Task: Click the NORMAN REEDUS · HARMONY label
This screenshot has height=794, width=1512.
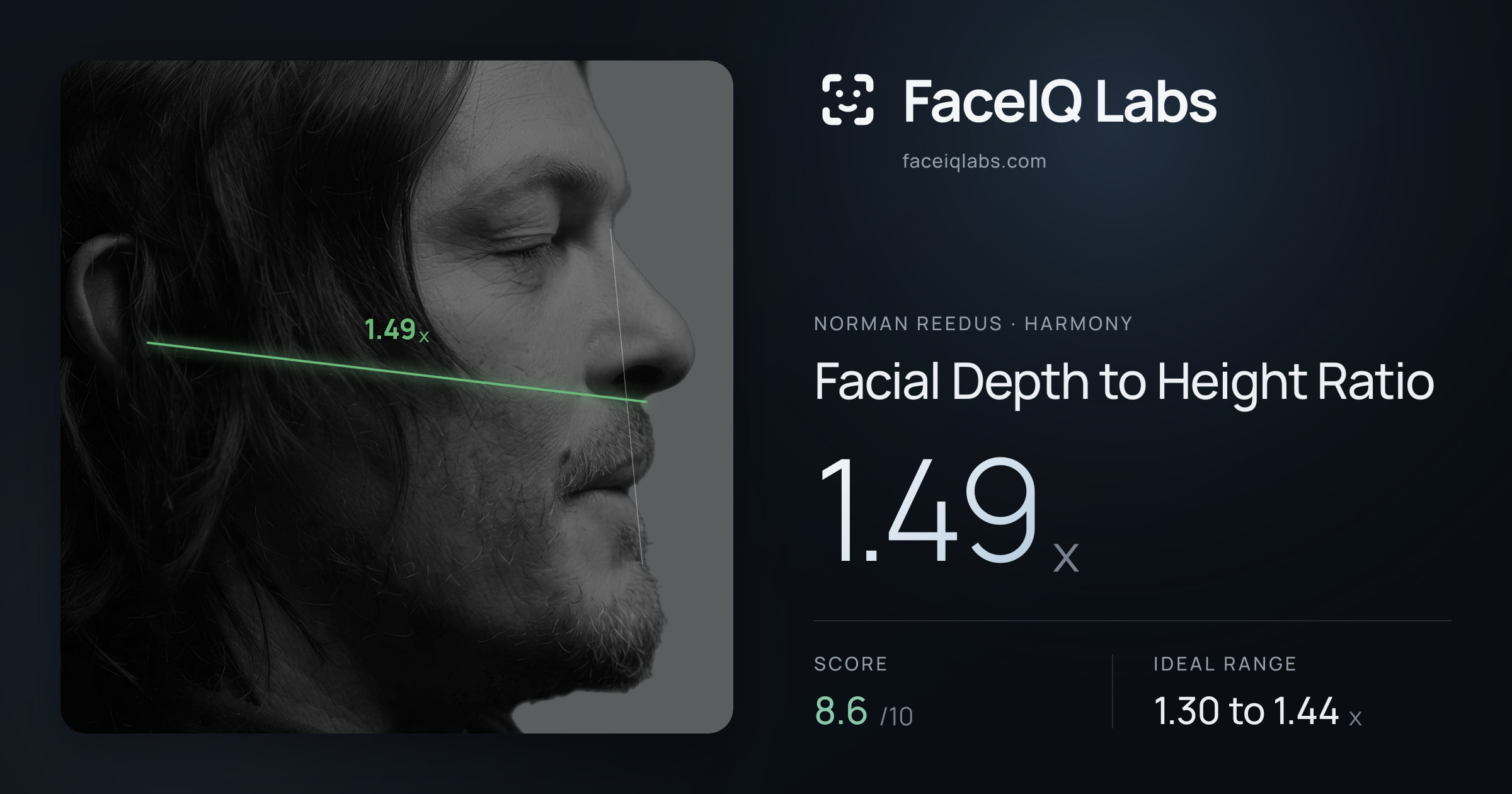Action: 973,324
